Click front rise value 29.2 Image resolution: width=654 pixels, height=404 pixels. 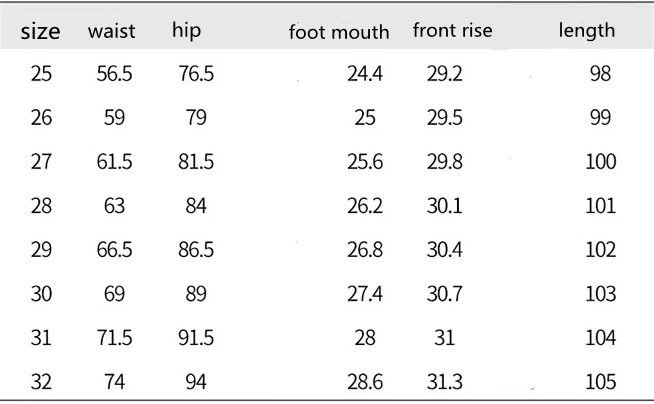(x=445, y=74)
